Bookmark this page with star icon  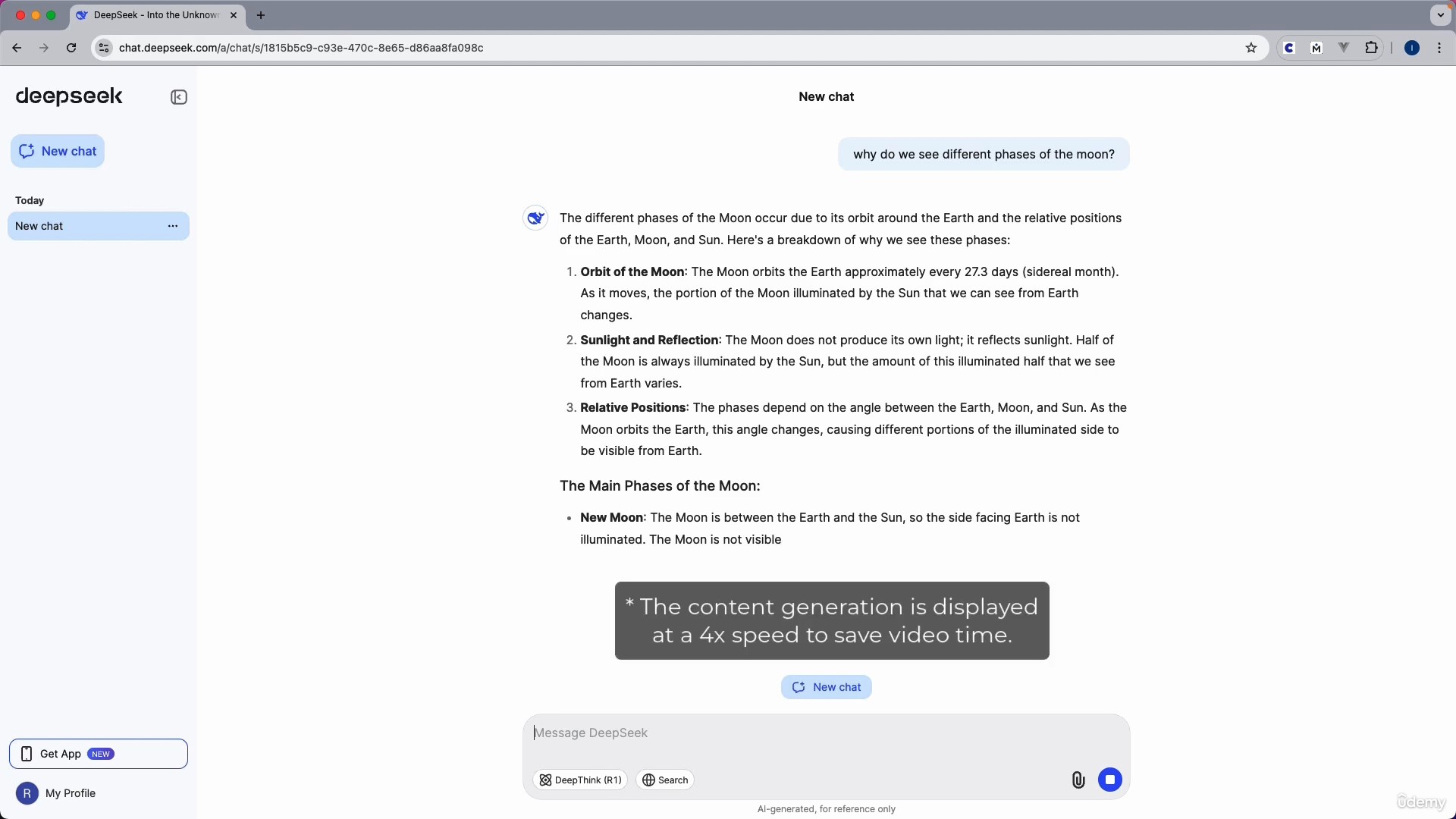point(1251,48)
